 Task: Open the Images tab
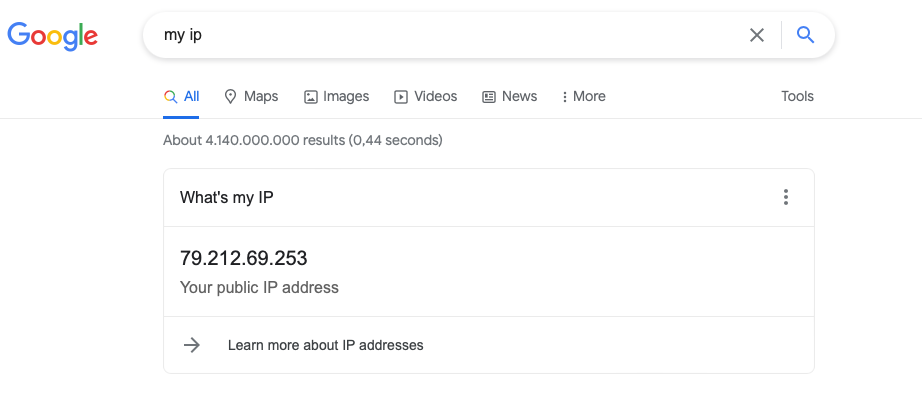[336, 96]
